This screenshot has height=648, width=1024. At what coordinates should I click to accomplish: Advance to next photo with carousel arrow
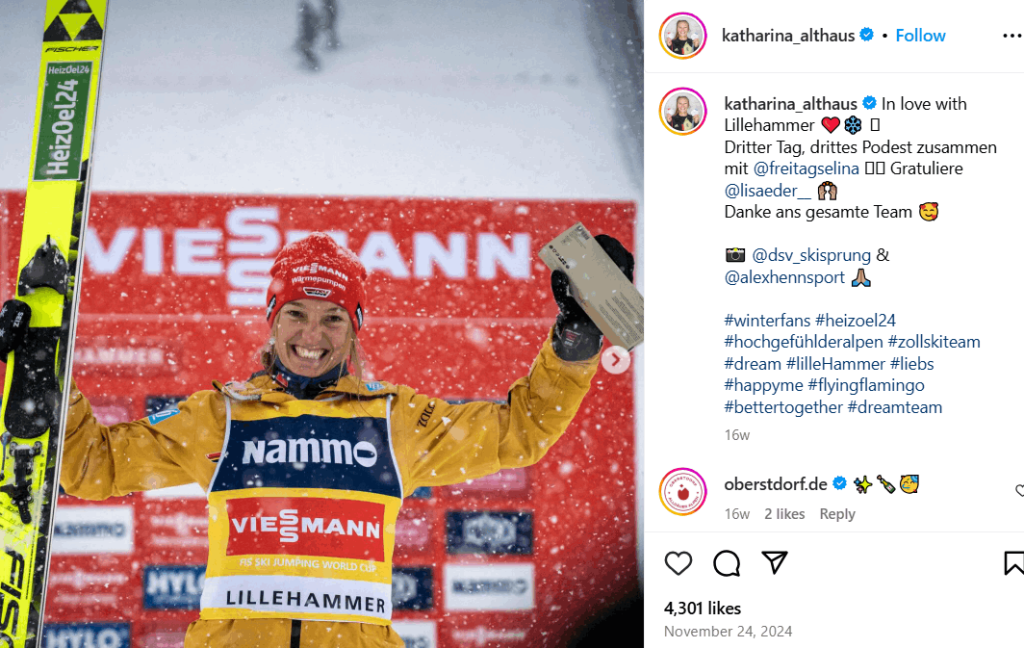615,360
